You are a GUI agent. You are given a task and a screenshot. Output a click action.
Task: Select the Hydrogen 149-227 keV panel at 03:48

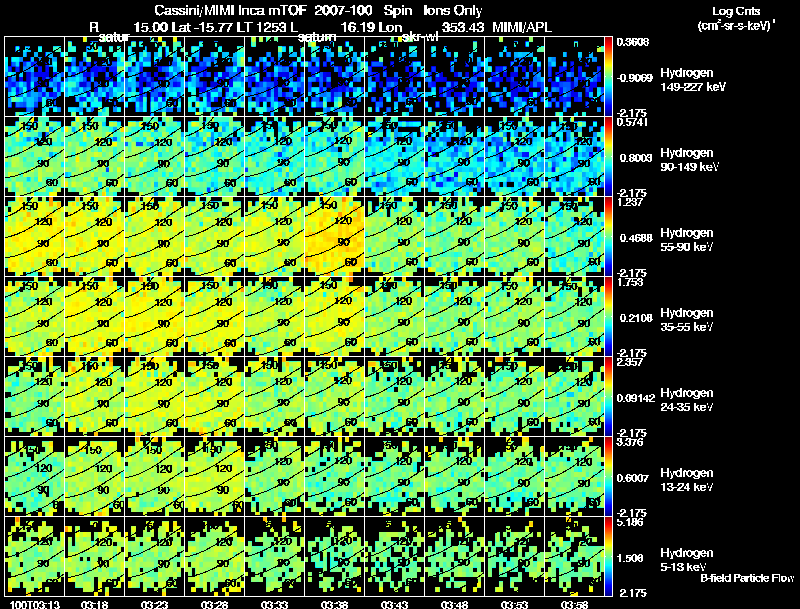(x=455, y=77)
